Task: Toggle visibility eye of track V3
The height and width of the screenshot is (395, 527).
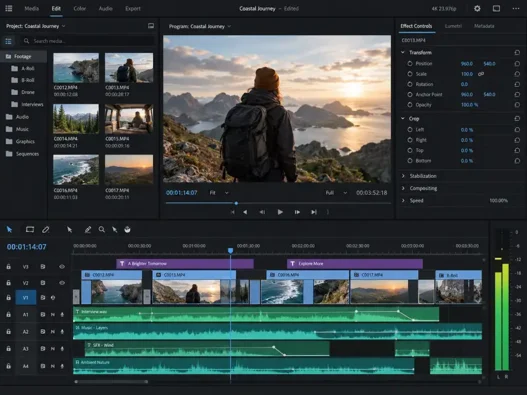Action: 62,267
